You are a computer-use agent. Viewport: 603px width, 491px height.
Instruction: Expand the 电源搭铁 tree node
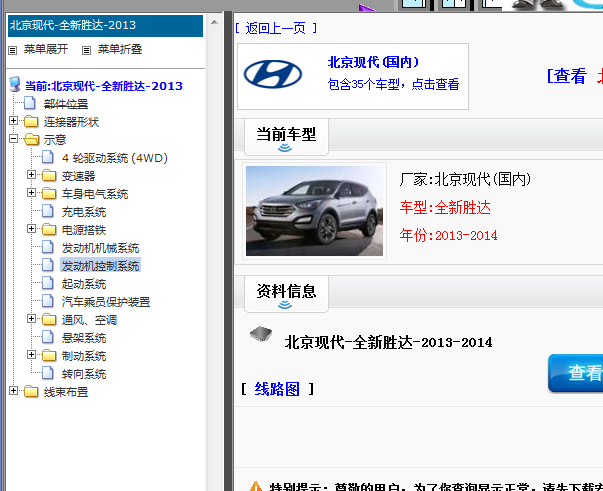pos(32,229)
